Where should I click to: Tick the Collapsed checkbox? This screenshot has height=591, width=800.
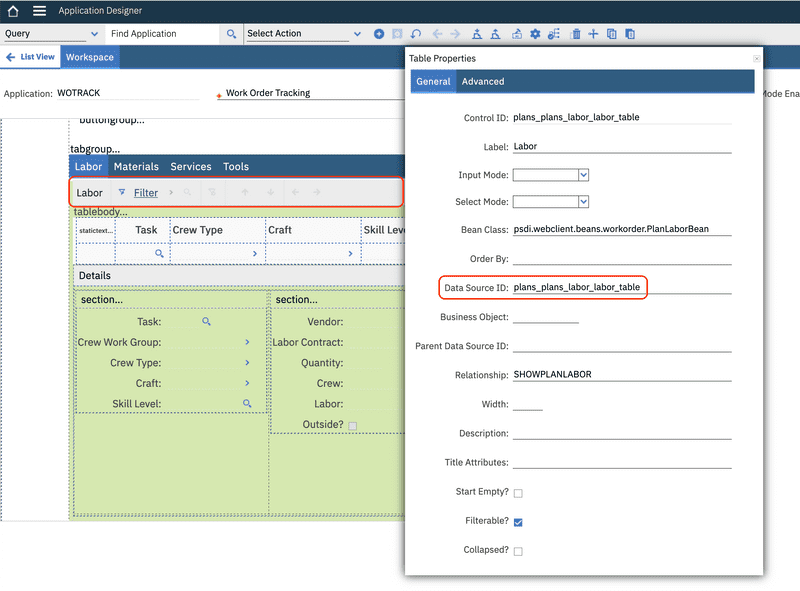click(x=518, y=551)
